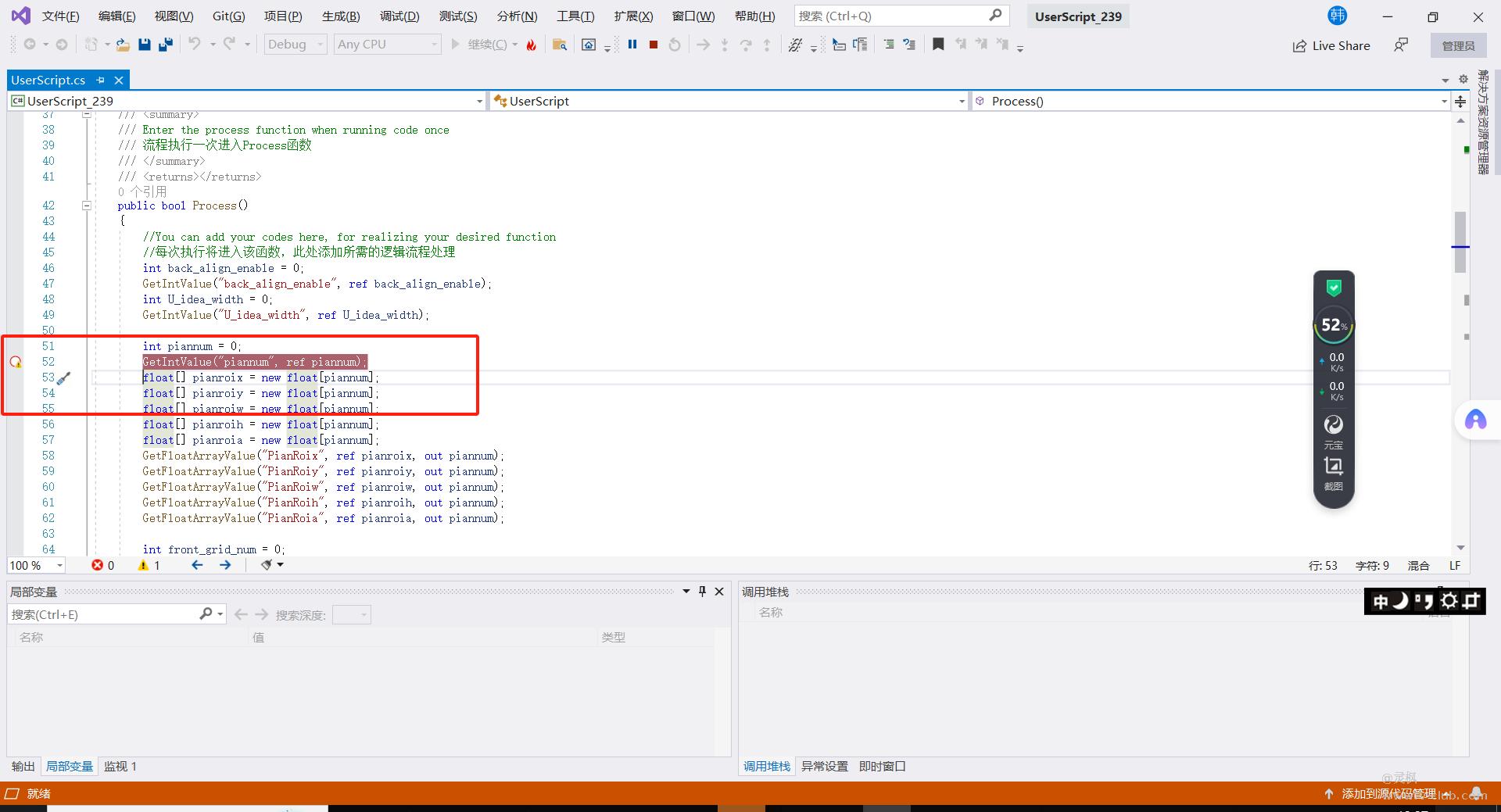Switch to the 输出 tab

23,766
